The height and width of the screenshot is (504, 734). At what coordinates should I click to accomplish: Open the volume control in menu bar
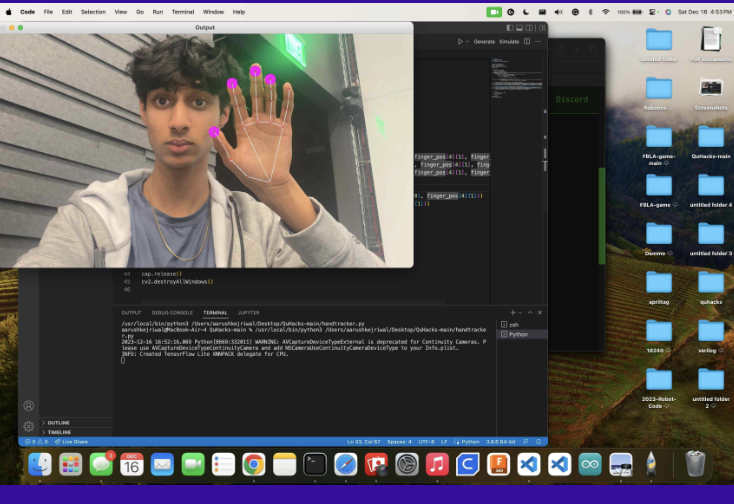click(558, 12)
